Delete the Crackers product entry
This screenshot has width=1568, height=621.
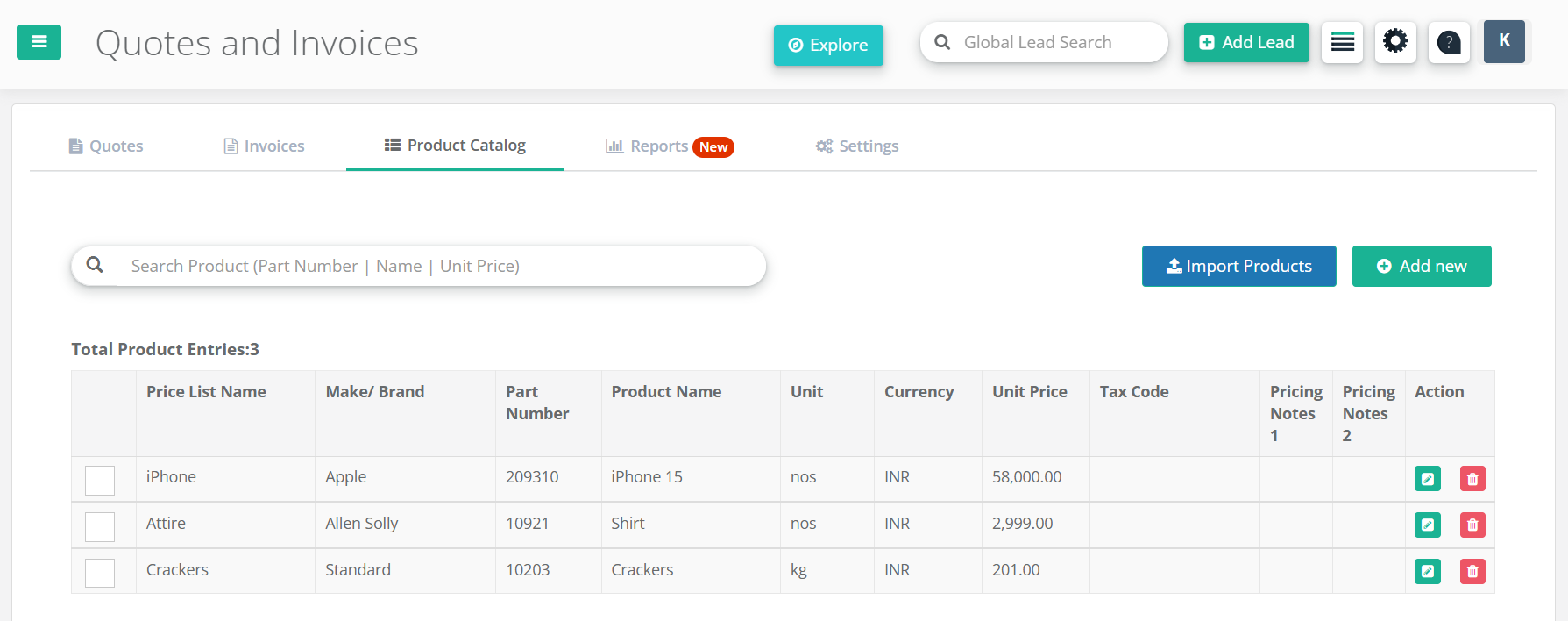(1472, 572)
